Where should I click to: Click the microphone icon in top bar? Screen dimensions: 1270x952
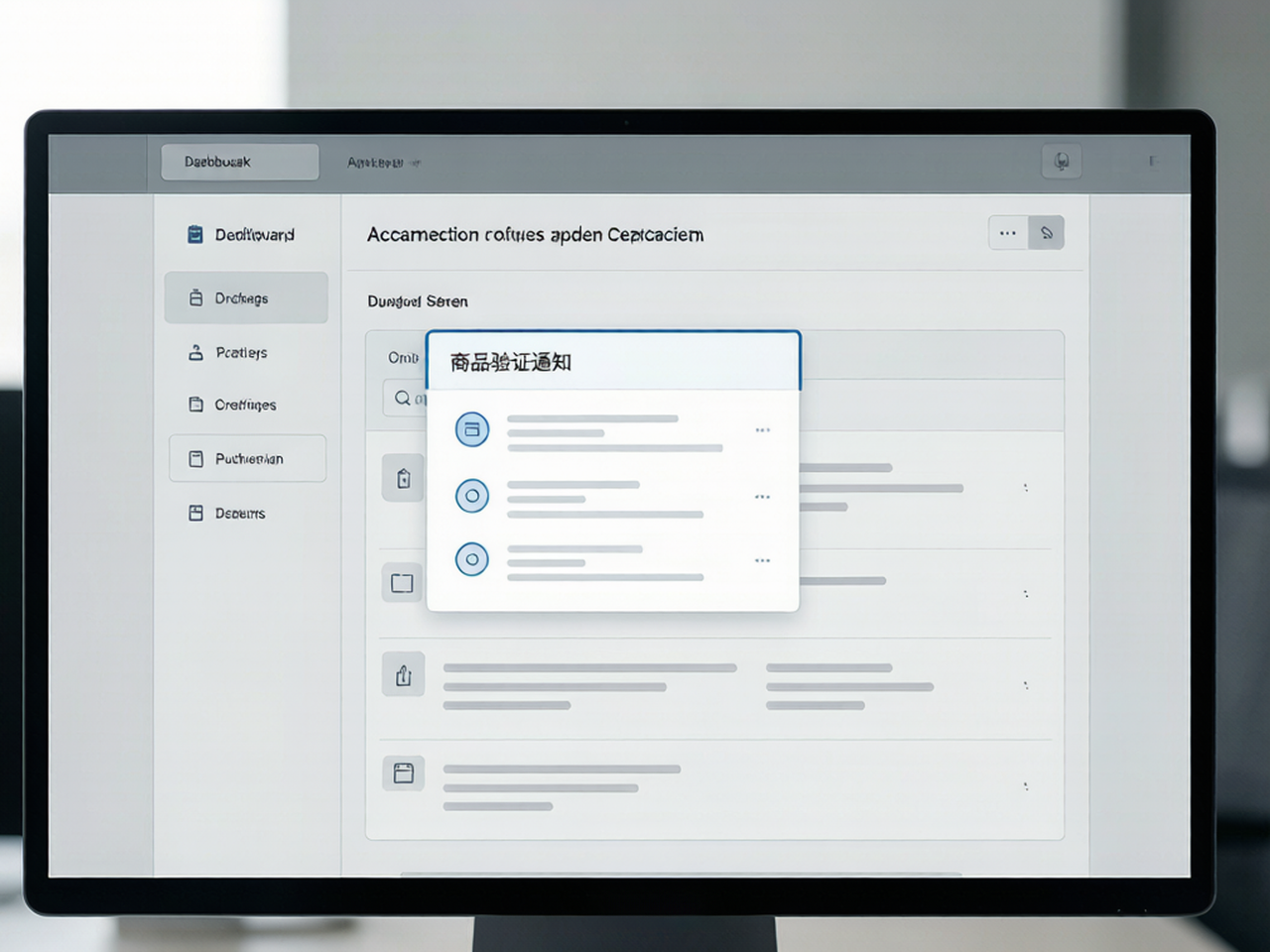(x=1061, y=162)
